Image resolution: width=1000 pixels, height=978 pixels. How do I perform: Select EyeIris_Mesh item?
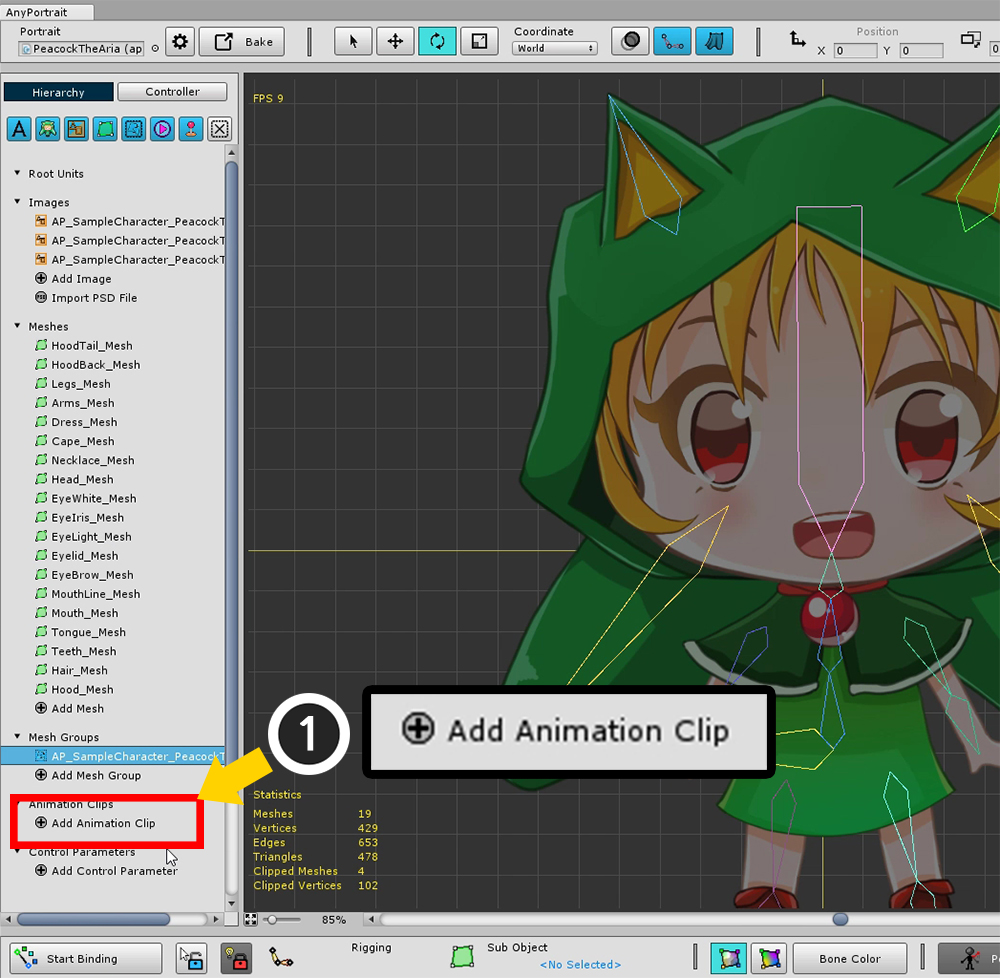coord(79,518)
